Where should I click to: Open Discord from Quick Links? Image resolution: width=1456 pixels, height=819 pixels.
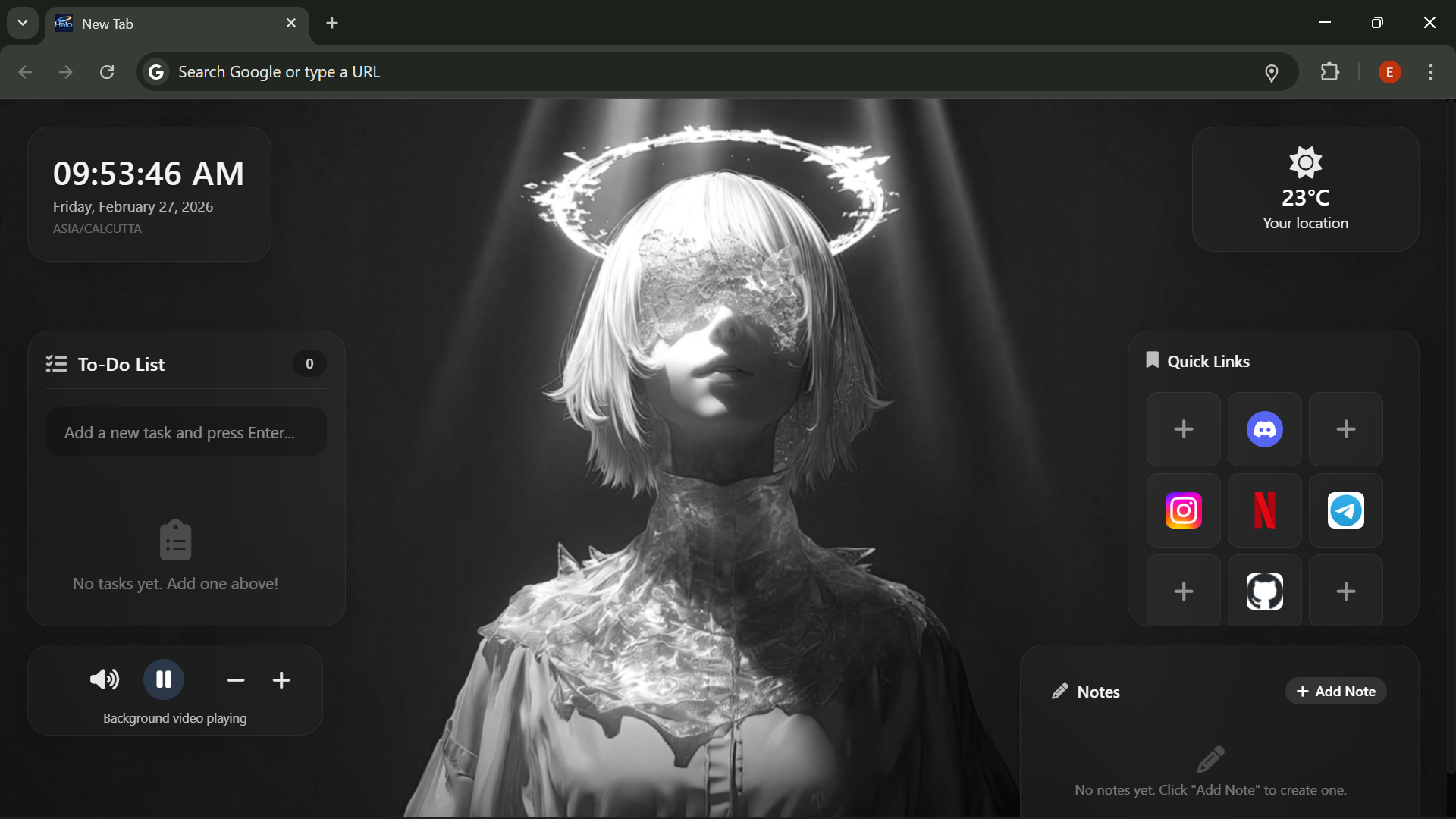tap(1264, 429)
